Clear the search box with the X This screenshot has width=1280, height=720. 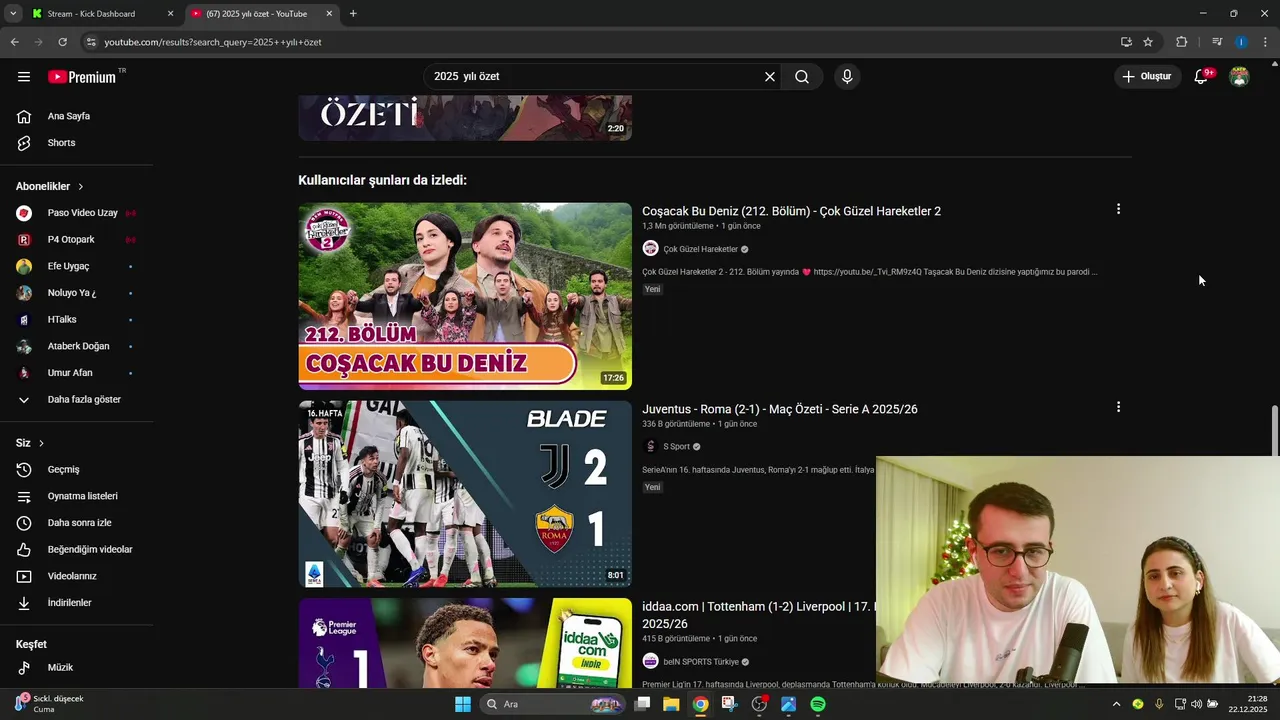770,77
